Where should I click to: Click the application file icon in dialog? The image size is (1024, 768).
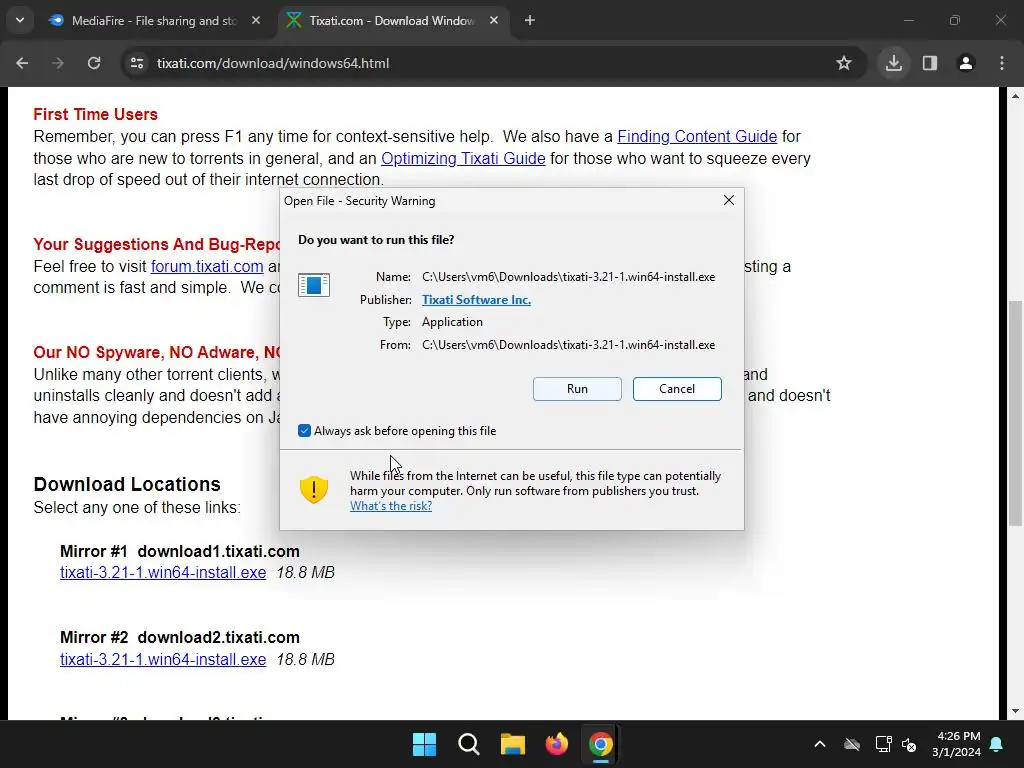coord(313,285)
